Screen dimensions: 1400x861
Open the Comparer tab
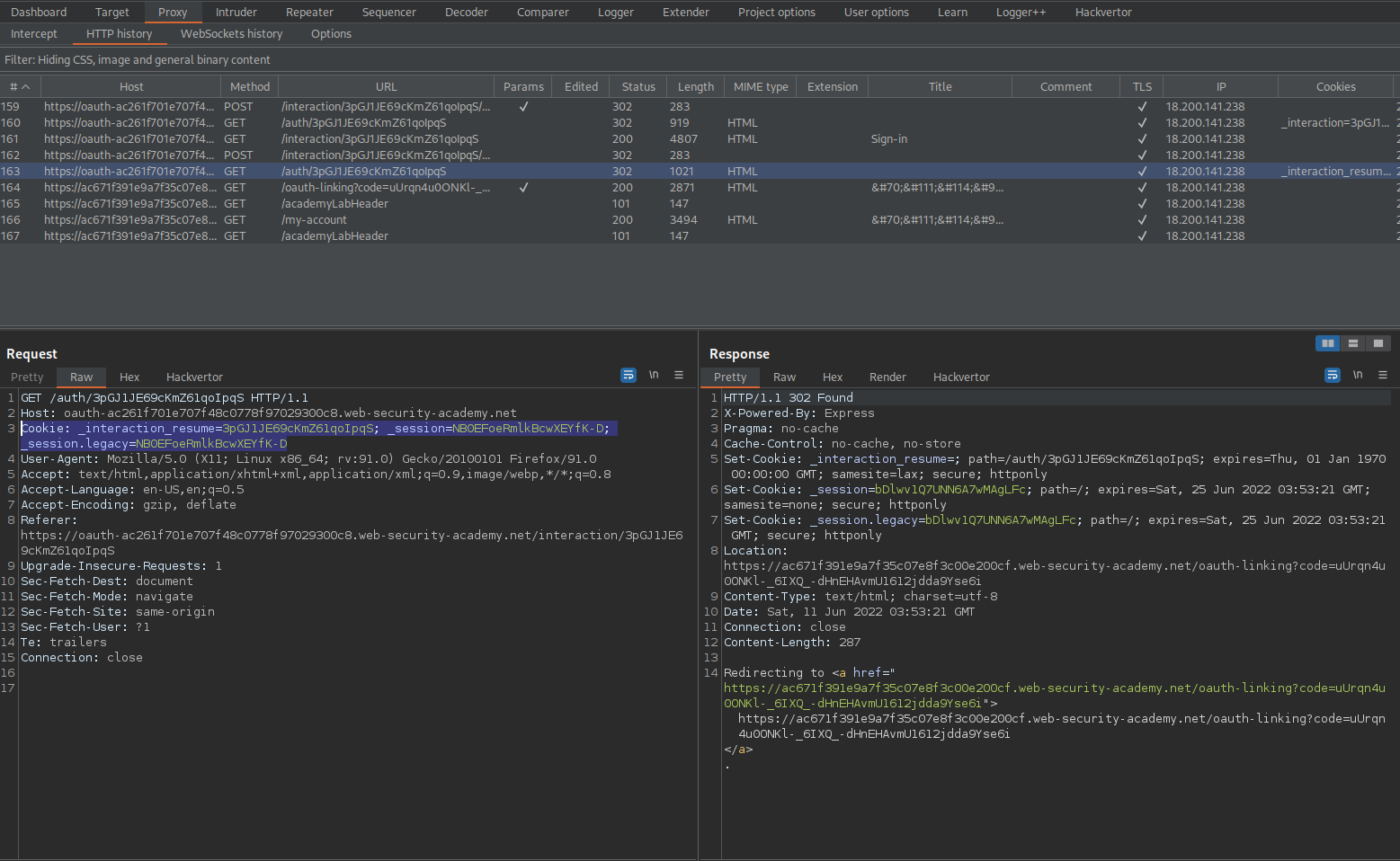coord(543,12)
